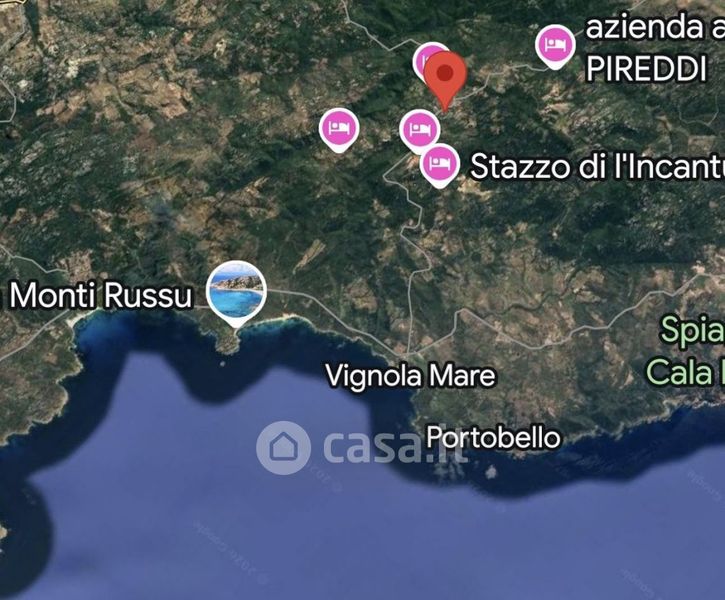Click the small islet off Portobello coast

coord(491,472)
